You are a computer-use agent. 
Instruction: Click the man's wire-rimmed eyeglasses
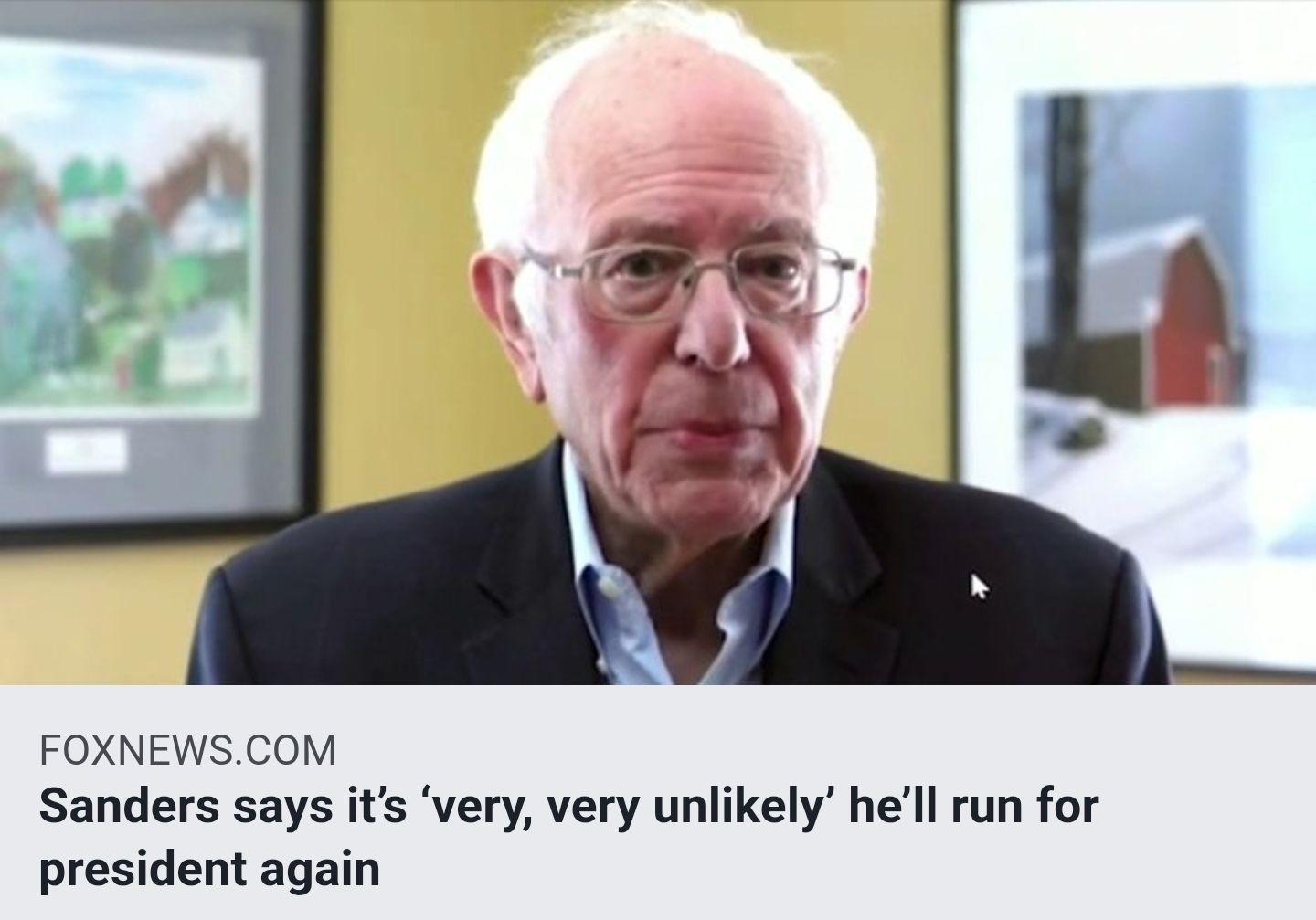pos(690,279)
